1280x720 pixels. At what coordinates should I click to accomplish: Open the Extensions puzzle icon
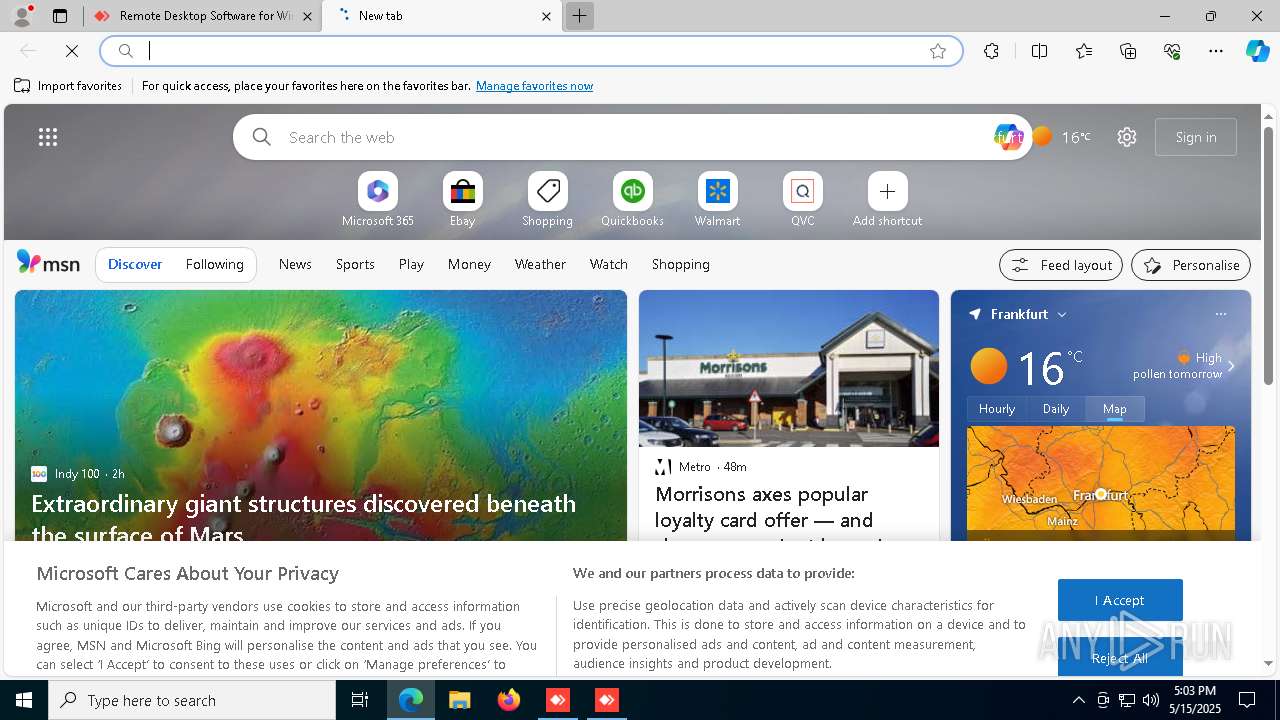coord(991,51)
